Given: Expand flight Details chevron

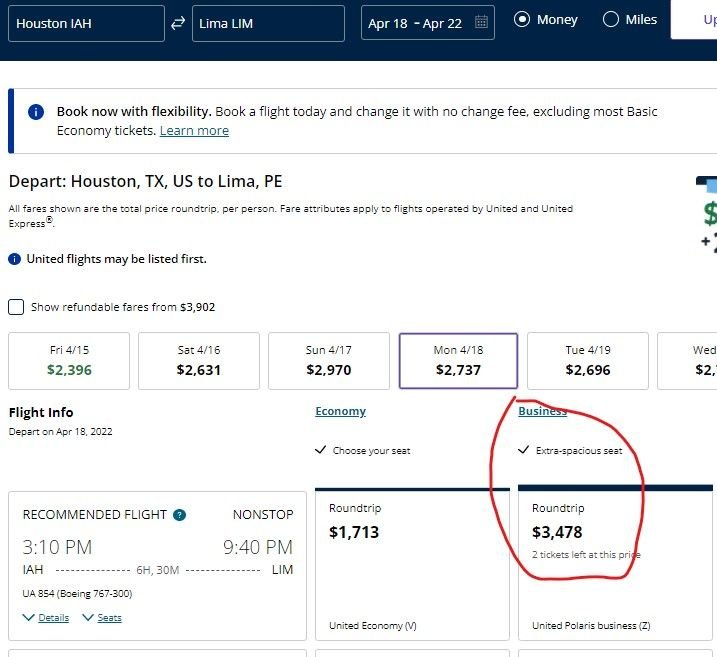Looking at the screenshot, I should tap(29, 618).
